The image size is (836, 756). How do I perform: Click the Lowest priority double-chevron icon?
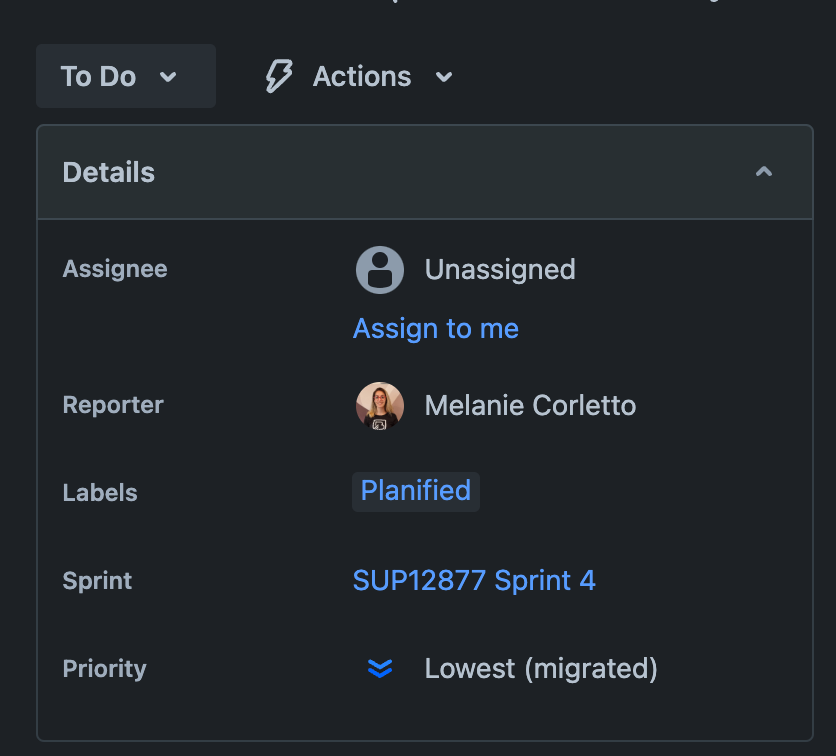click(380, 668)
